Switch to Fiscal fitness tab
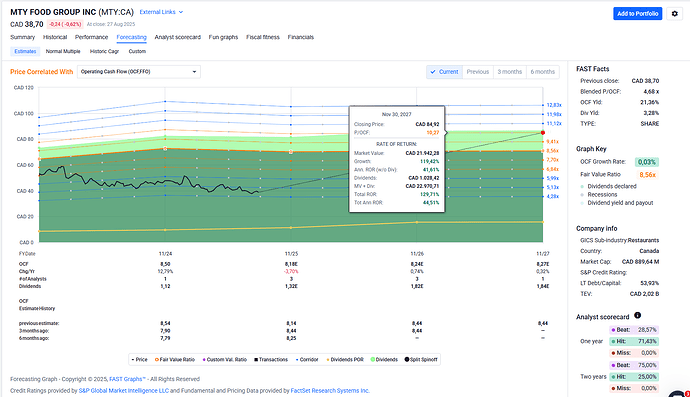The width and height of the screenshot is (690, 397). (263, 37)
